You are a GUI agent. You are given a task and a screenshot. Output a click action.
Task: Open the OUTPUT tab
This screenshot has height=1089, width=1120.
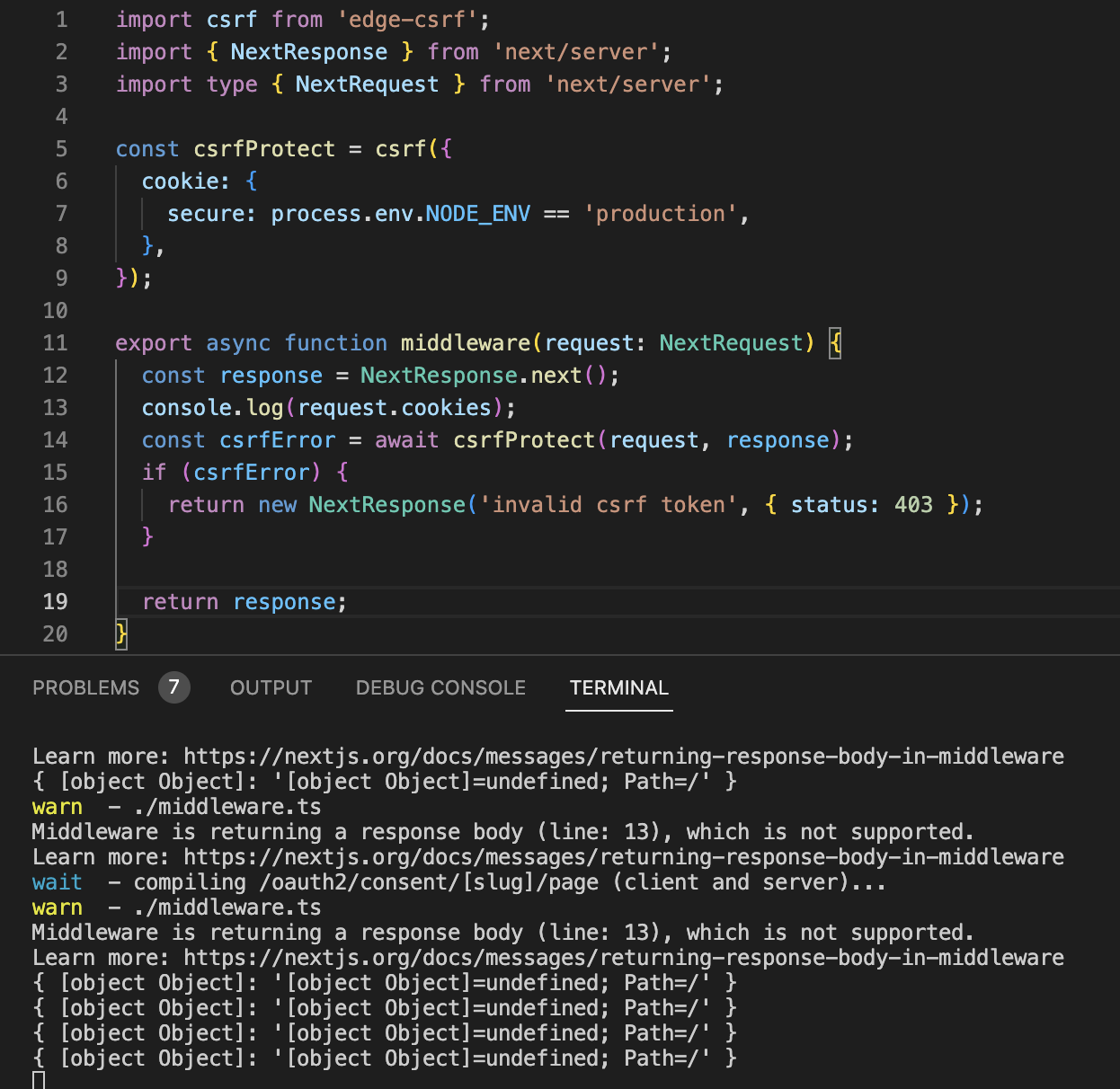tap(271, 687)
